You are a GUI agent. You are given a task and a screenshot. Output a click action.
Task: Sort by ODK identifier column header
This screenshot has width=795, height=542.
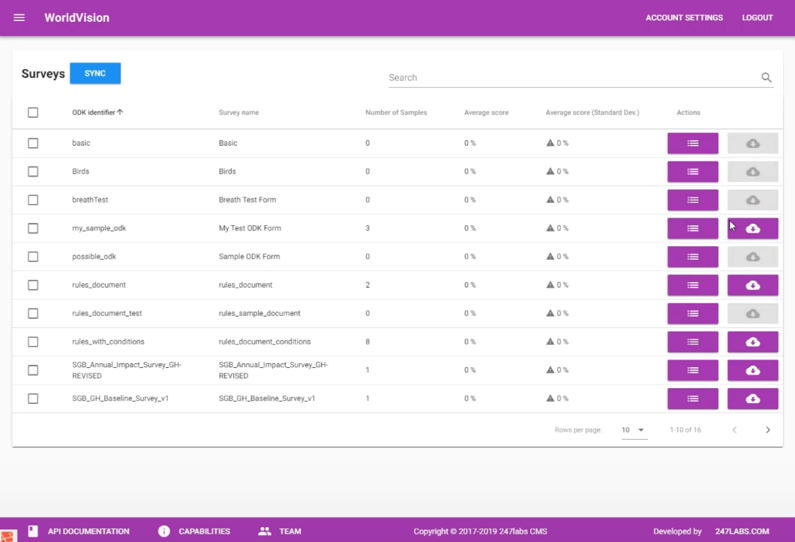(x=97, y=113)
